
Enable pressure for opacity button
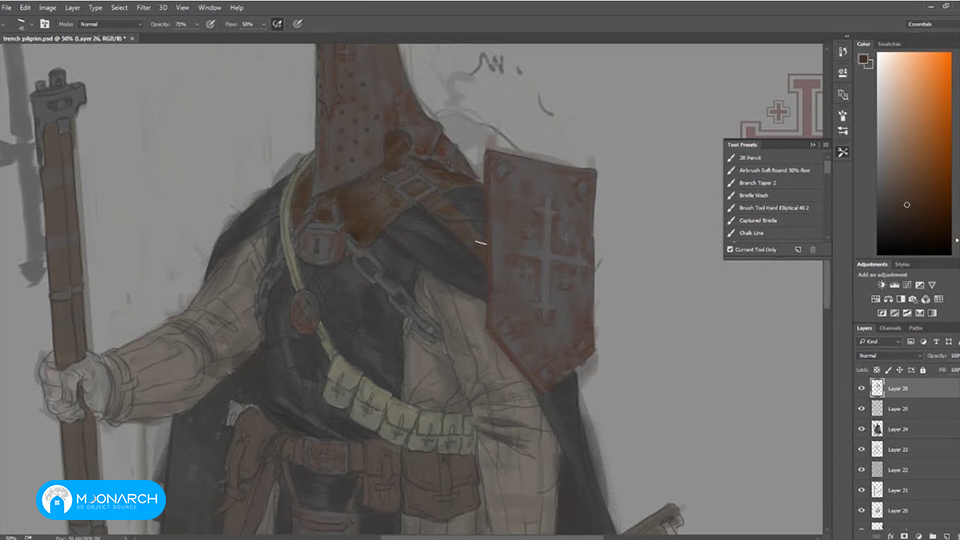[211, 24]
